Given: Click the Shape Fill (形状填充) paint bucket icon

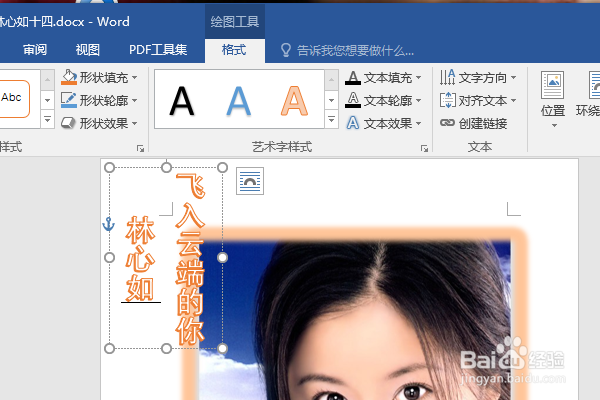Looking at the screenshot, I should pos(69,77).
